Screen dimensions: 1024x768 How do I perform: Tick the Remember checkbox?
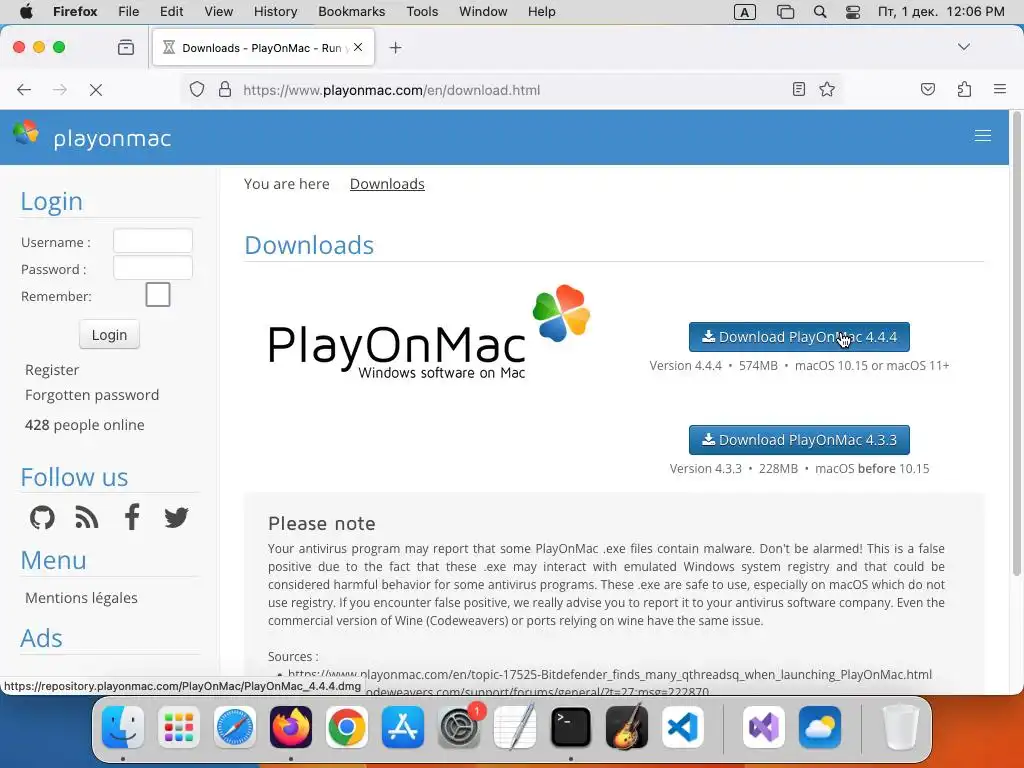click(x=157, y=295)
